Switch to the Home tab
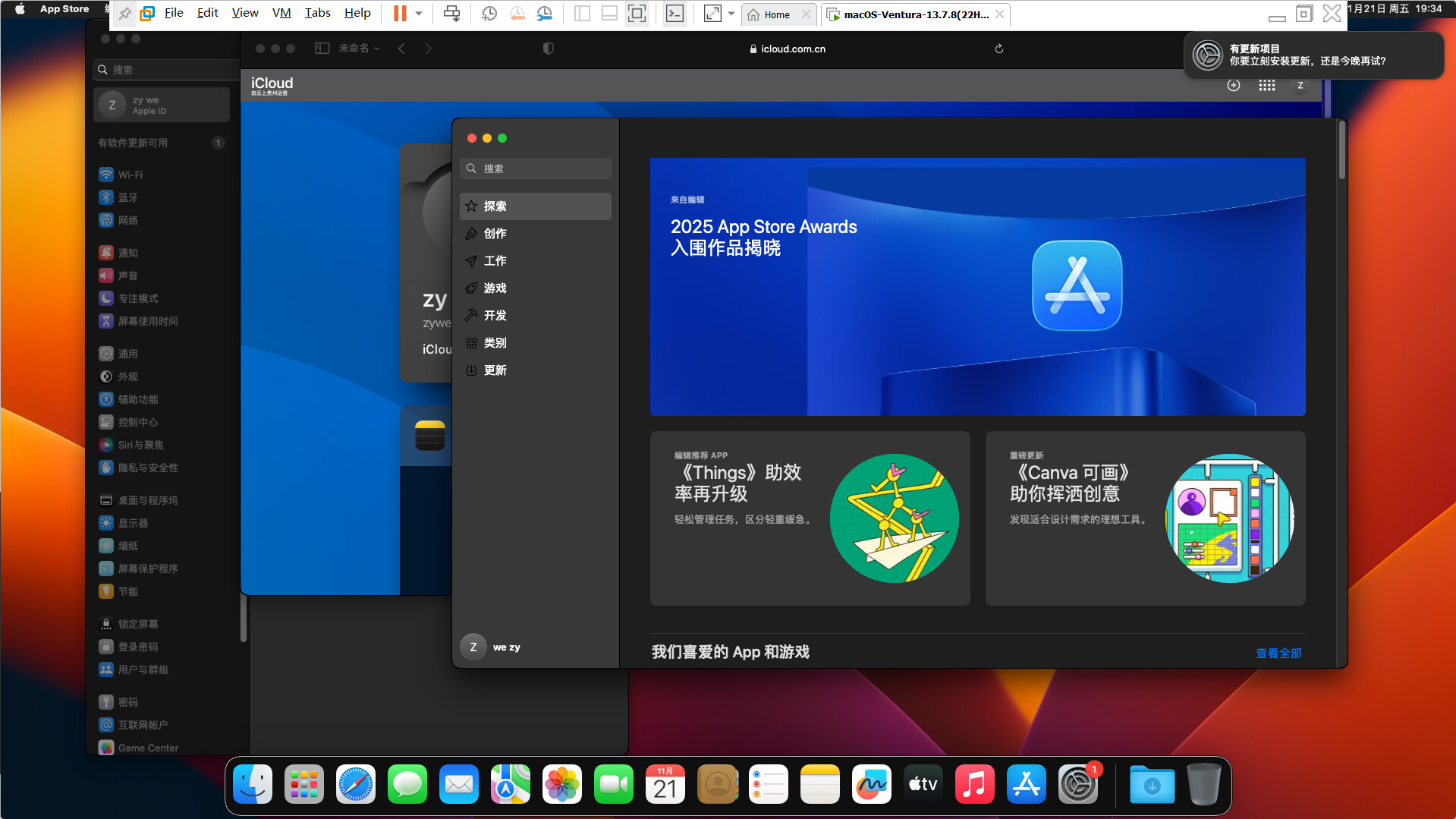The height and width of the screenshot is (819, 1456). pos(777,14)
